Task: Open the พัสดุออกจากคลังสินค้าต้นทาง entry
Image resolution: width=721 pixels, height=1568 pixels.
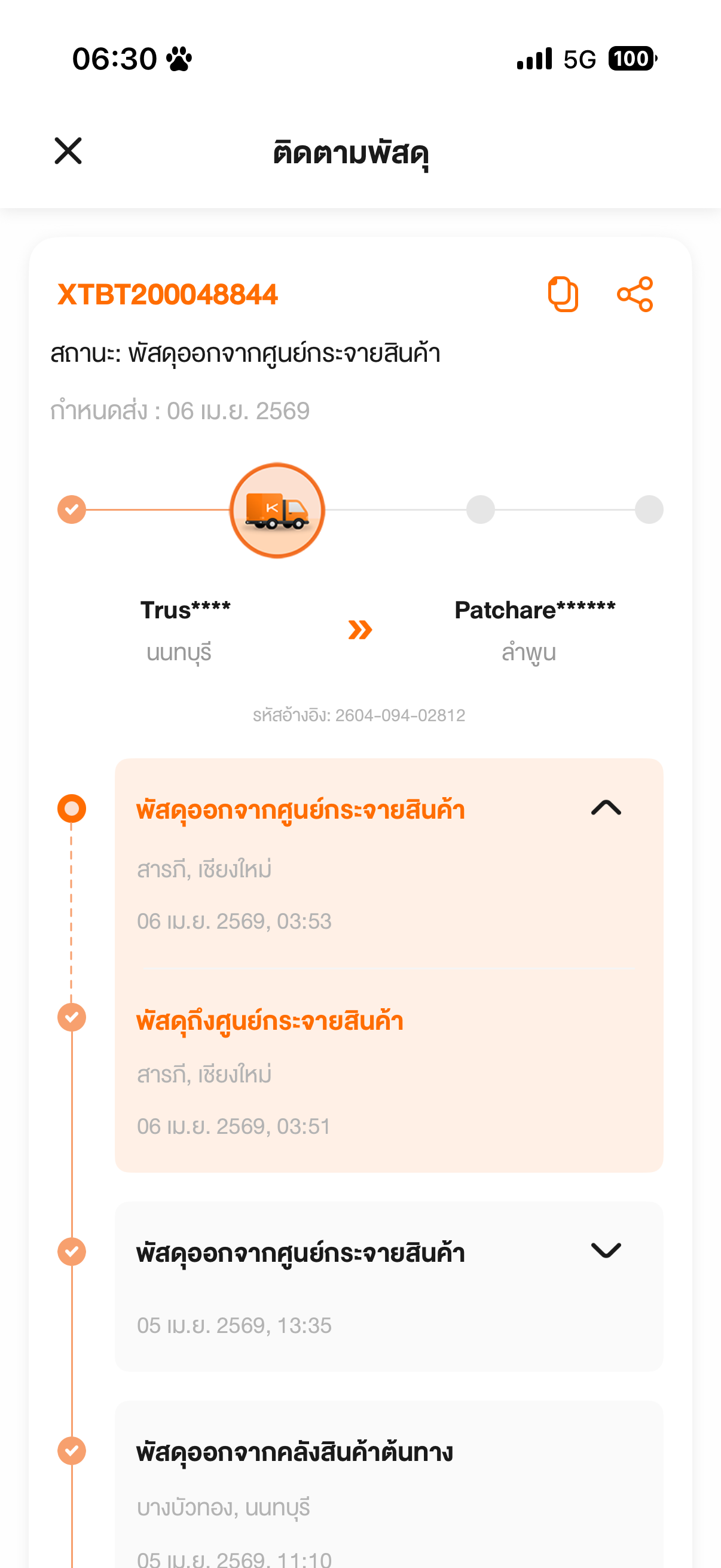Action: click(x=295, y=1453)
